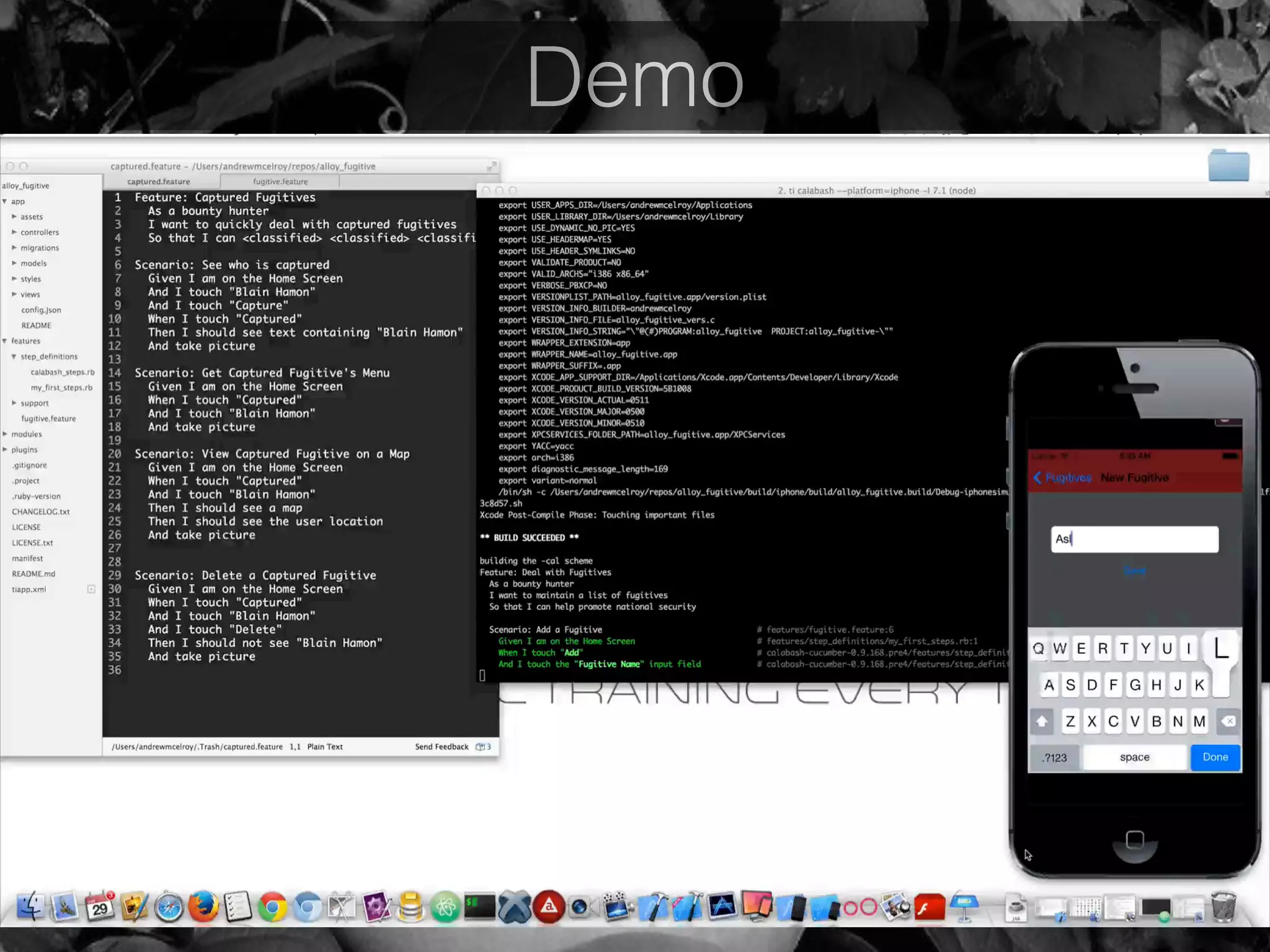Tap the blue Done key on iPhone keyboard
Image resolution: width=1270 pixels, height=952 pixels.
click(1215, 757)
